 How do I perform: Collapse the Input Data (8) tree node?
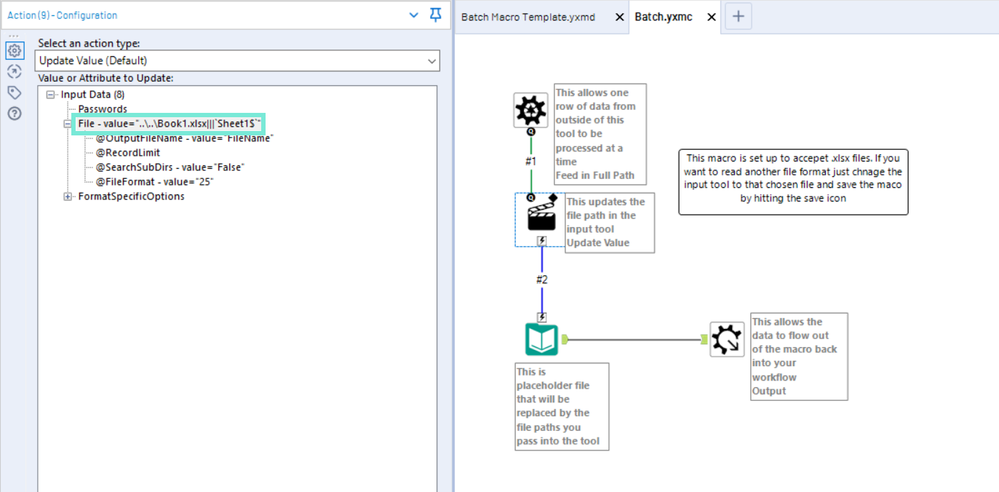tap(50, 94)
